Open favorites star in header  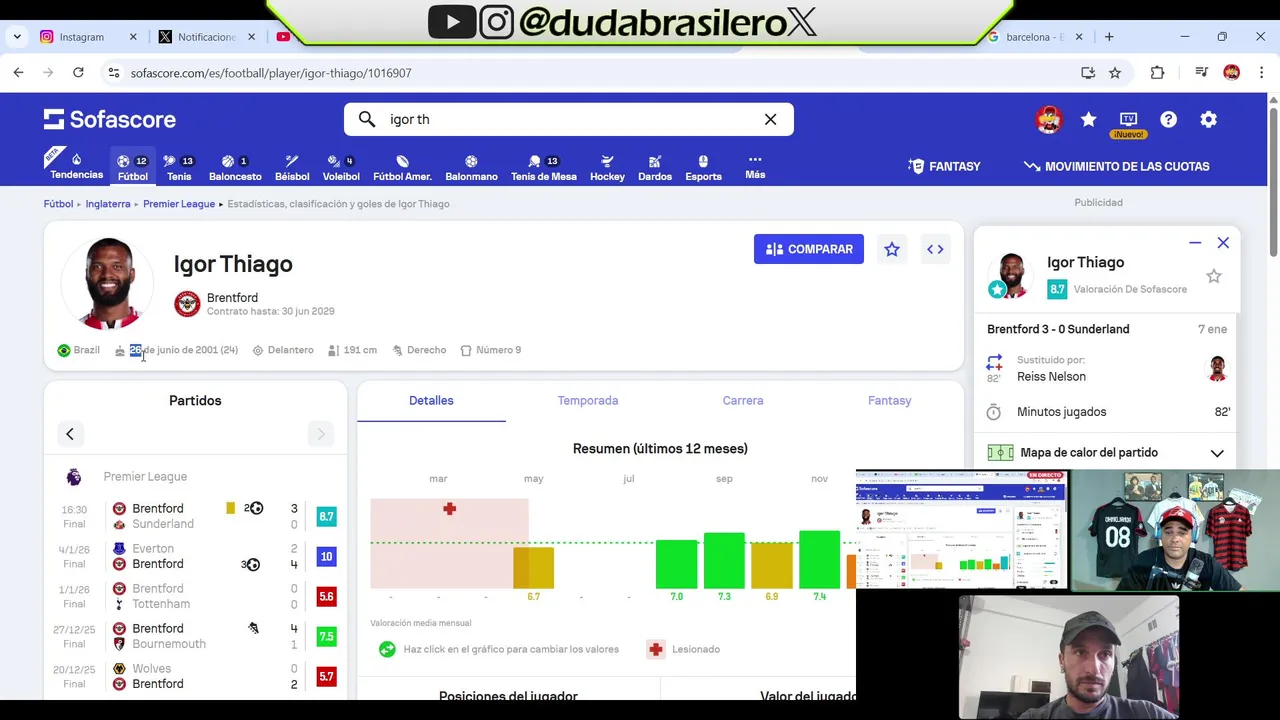point(1088,119)
